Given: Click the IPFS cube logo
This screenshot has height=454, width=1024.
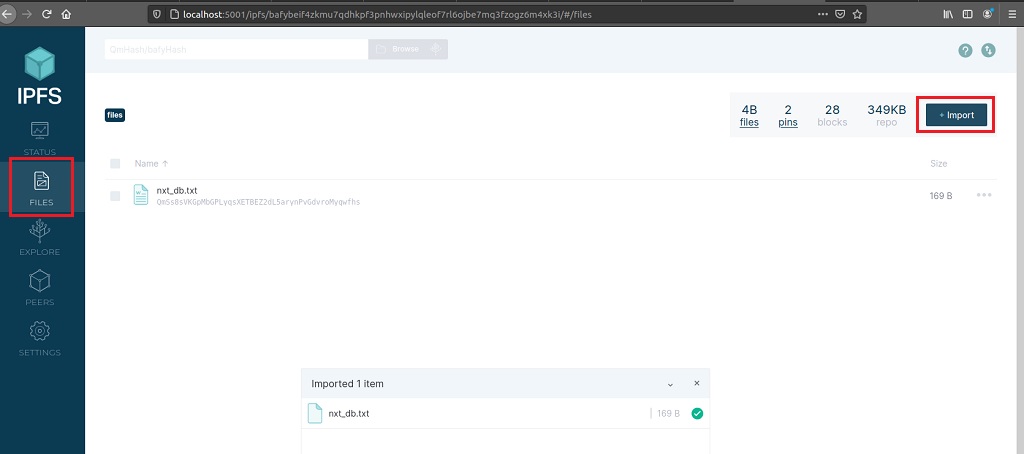Looking at the screenshot, I should coord(41,65).
